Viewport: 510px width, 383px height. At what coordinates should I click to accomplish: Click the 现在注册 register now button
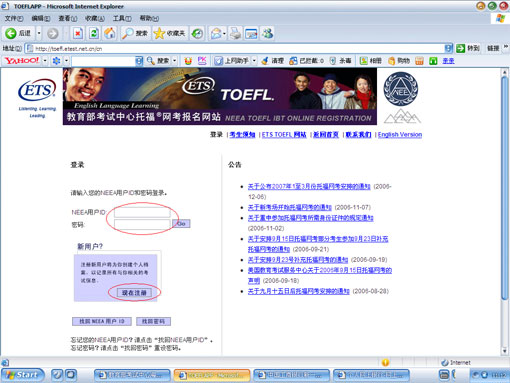point(134,293)
